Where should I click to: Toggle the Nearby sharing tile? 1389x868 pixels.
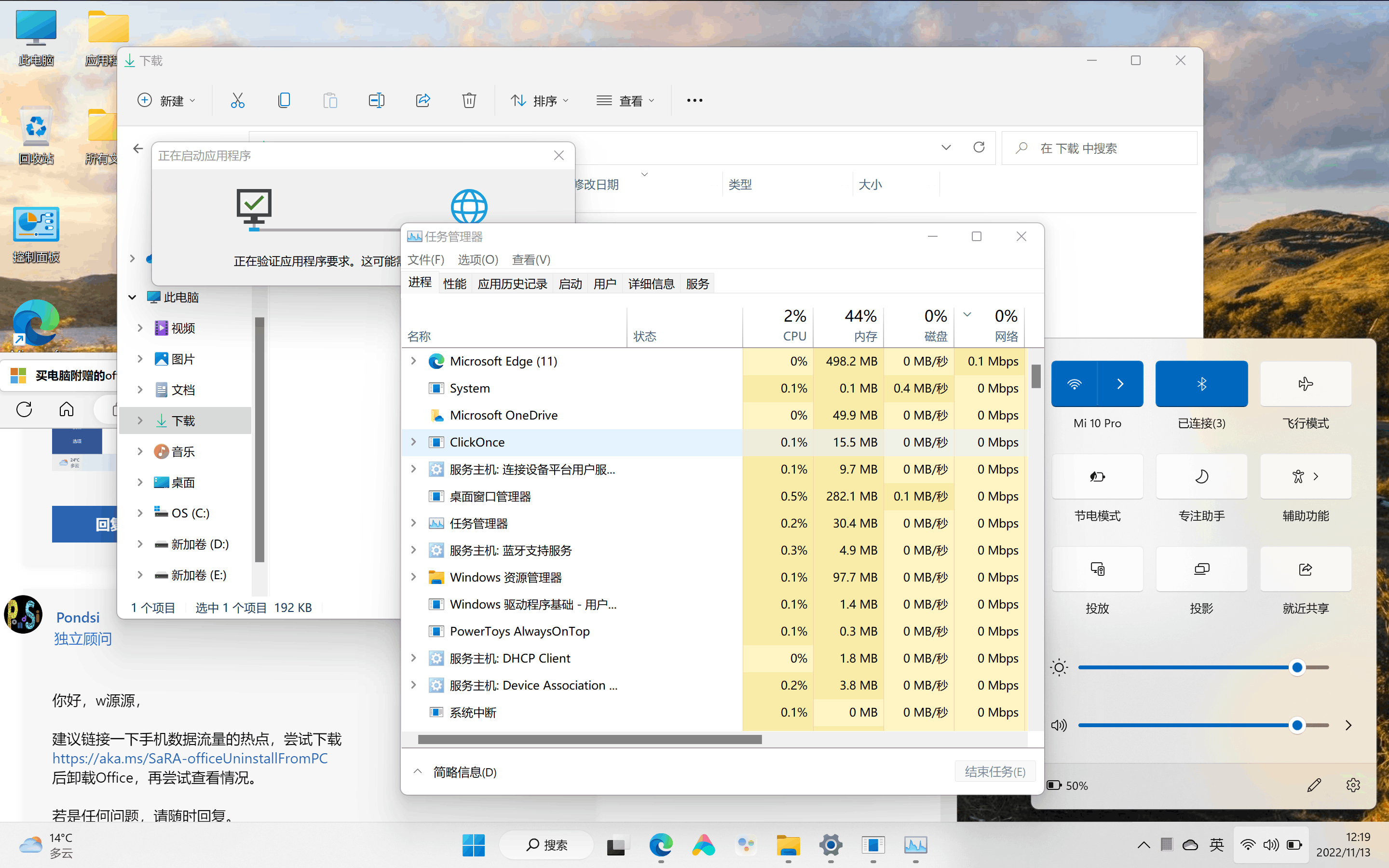pyautogui.click(x=1306, y=569)
